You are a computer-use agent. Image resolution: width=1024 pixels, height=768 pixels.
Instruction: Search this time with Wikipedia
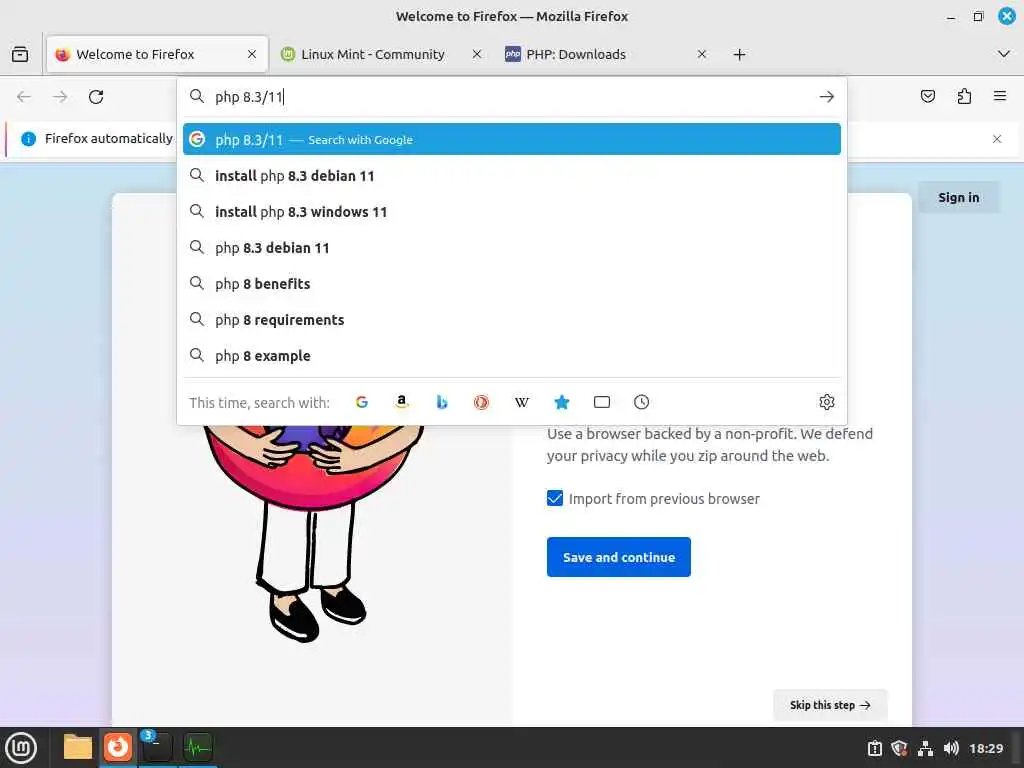(521, 402)
